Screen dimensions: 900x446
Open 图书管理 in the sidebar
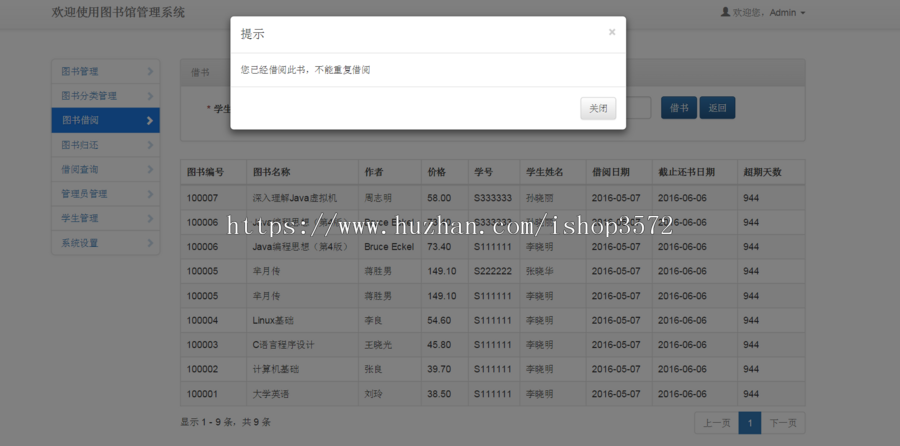(x=106, y=71)
